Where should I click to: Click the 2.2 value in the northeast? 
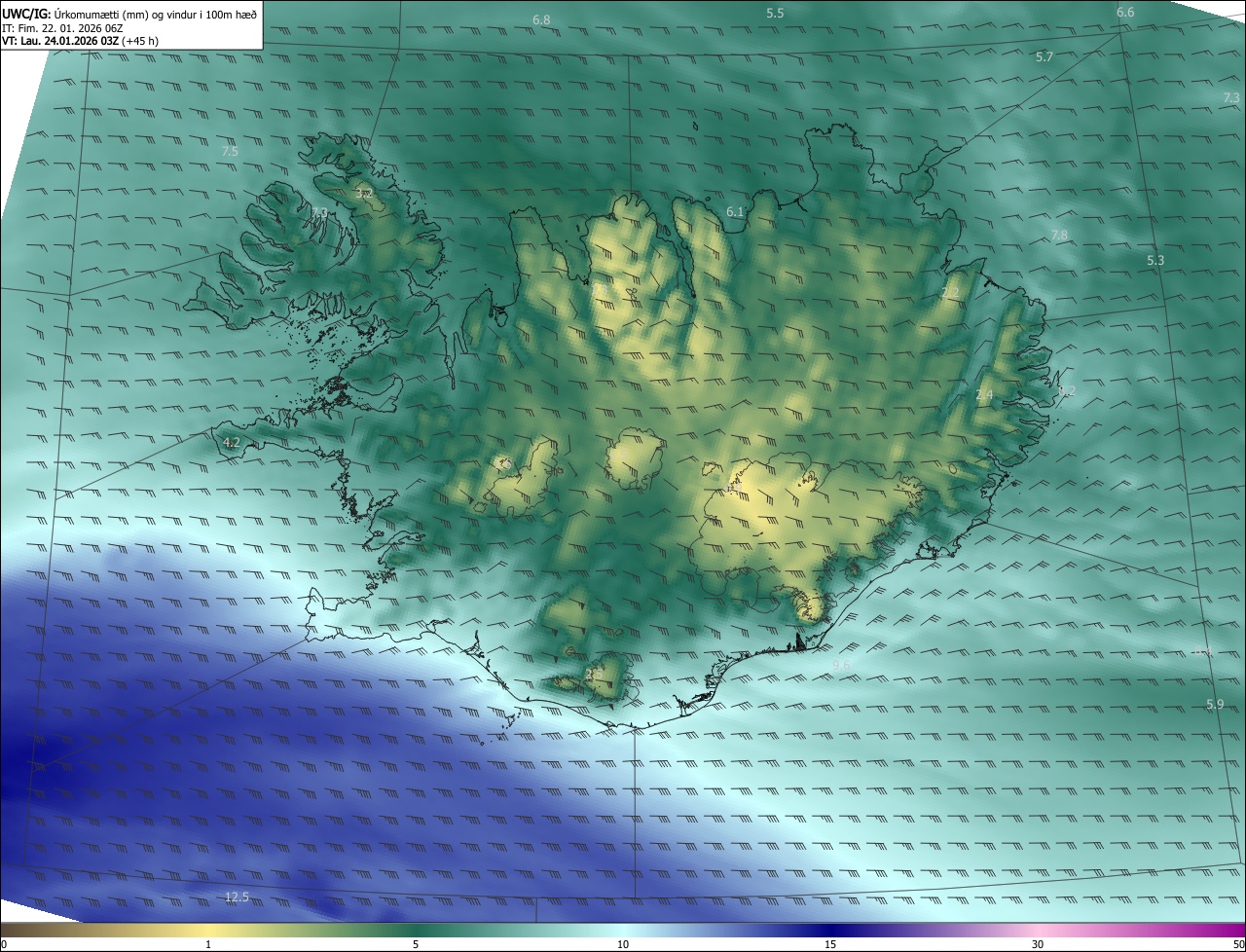(950, 293)
